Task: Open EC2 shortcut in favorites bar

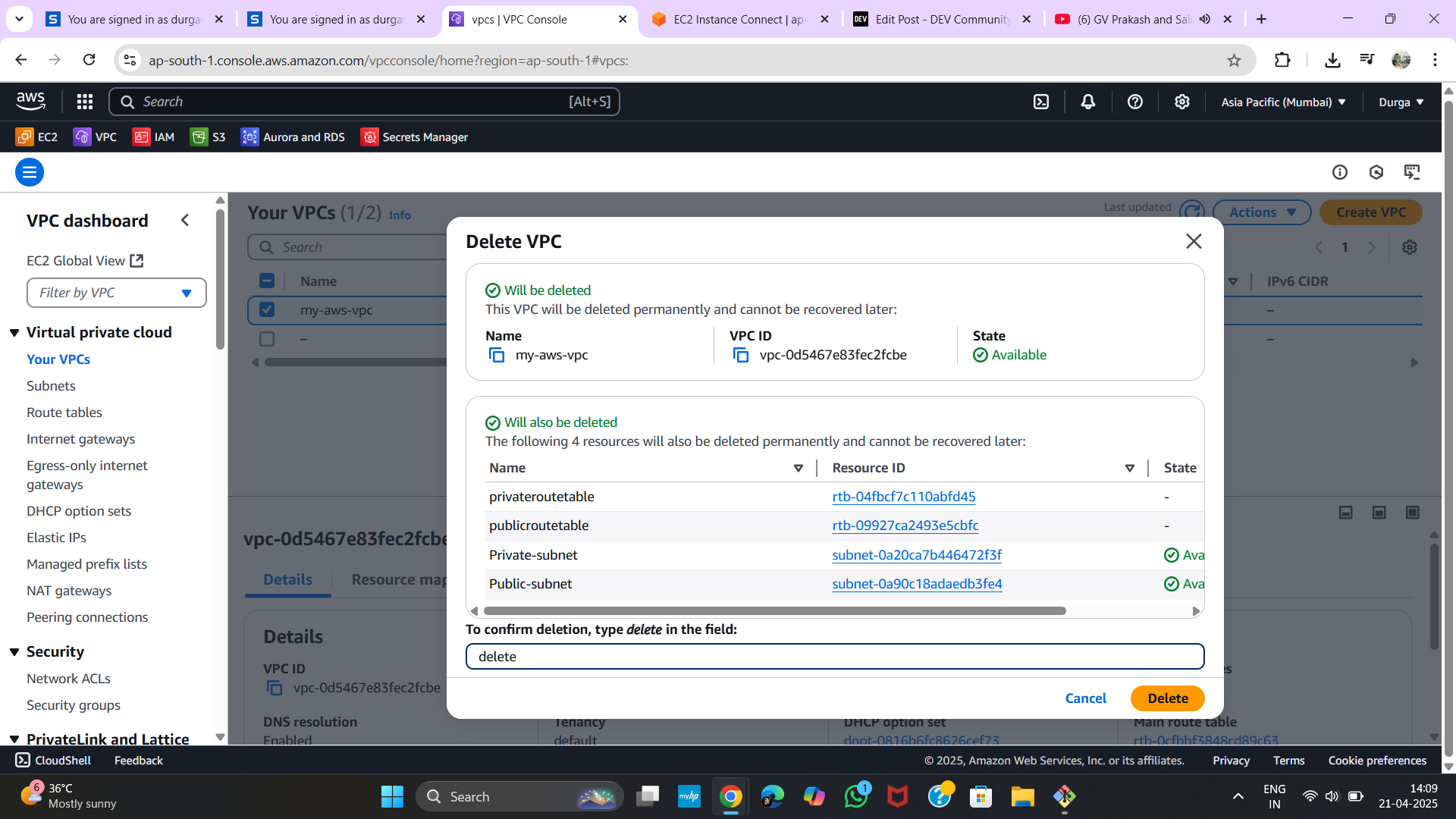Action: (36, 137)
